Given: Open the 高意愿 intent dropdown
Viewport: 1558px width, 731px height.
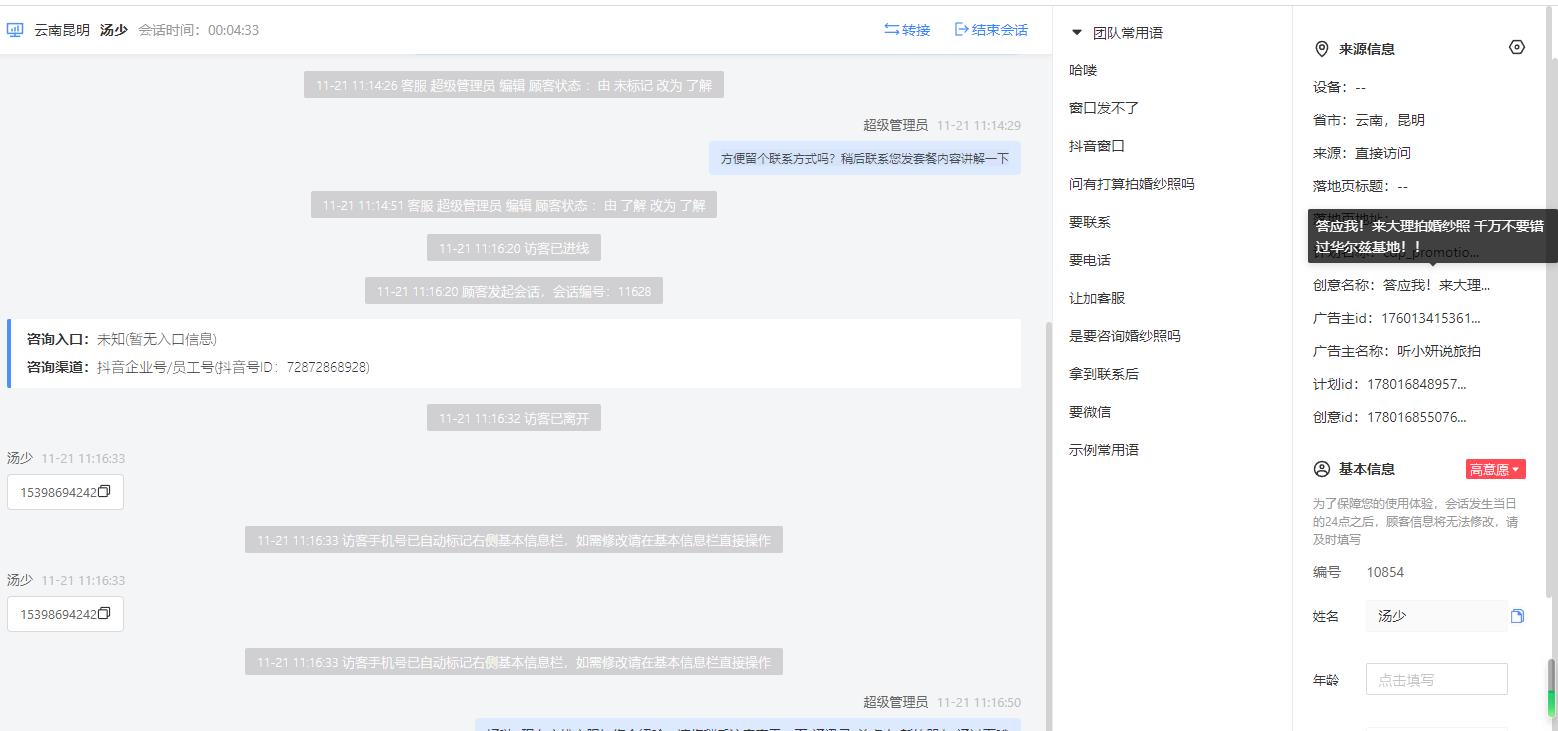Looking at the screenshot, I should coord(1495,469).
